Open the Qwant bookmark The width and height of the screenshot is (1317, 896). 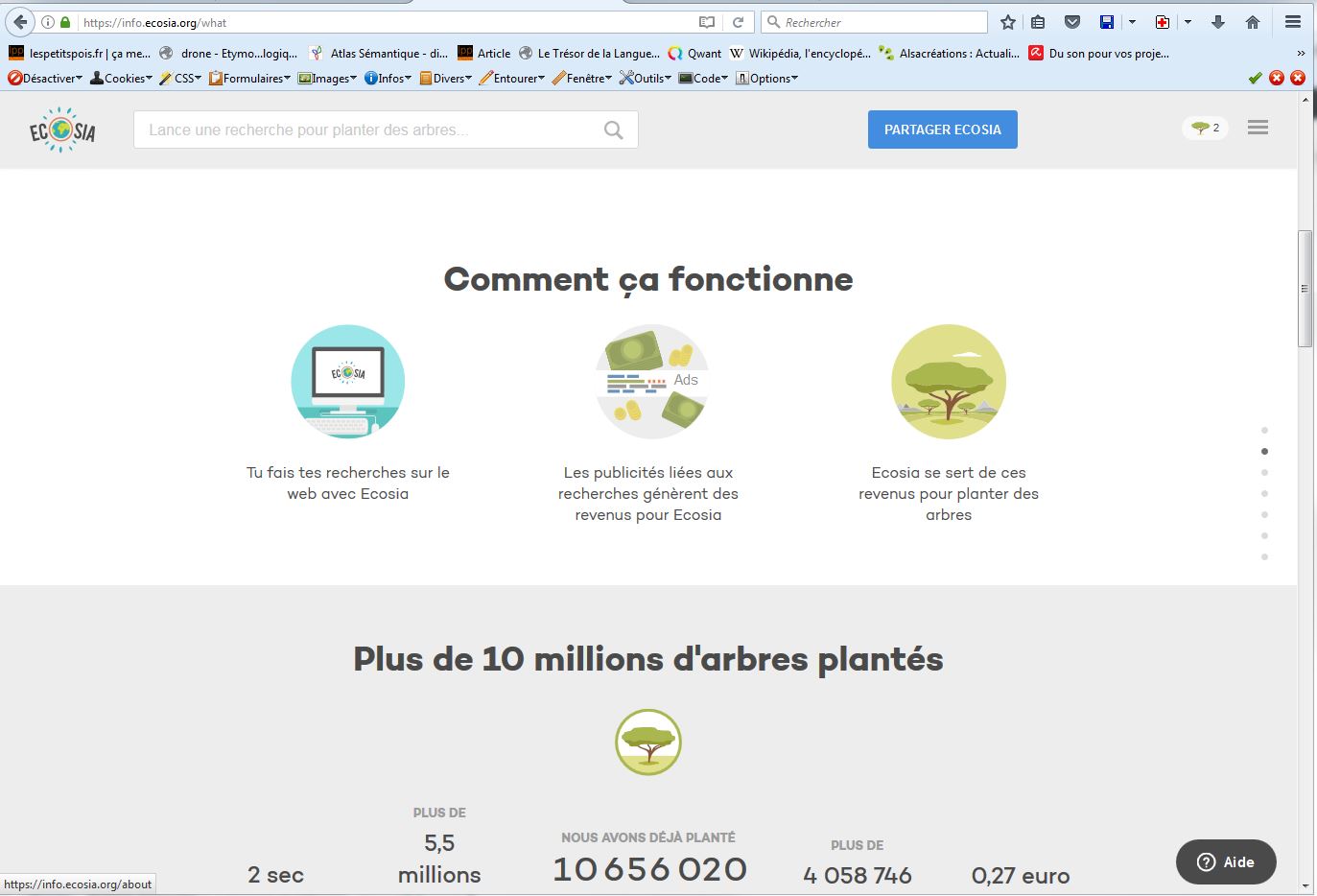(x=695, y=54)
